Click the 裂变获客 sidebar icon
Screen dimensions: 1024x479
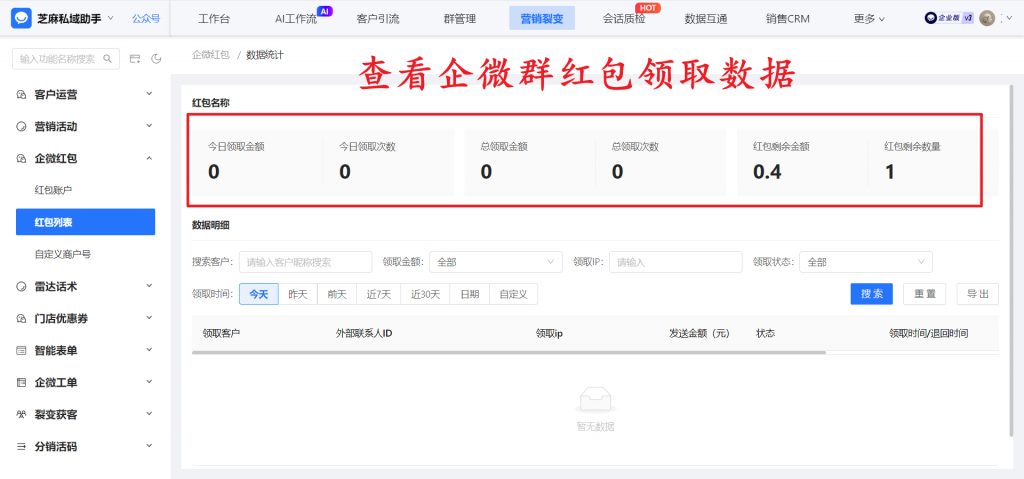point(22,414)
